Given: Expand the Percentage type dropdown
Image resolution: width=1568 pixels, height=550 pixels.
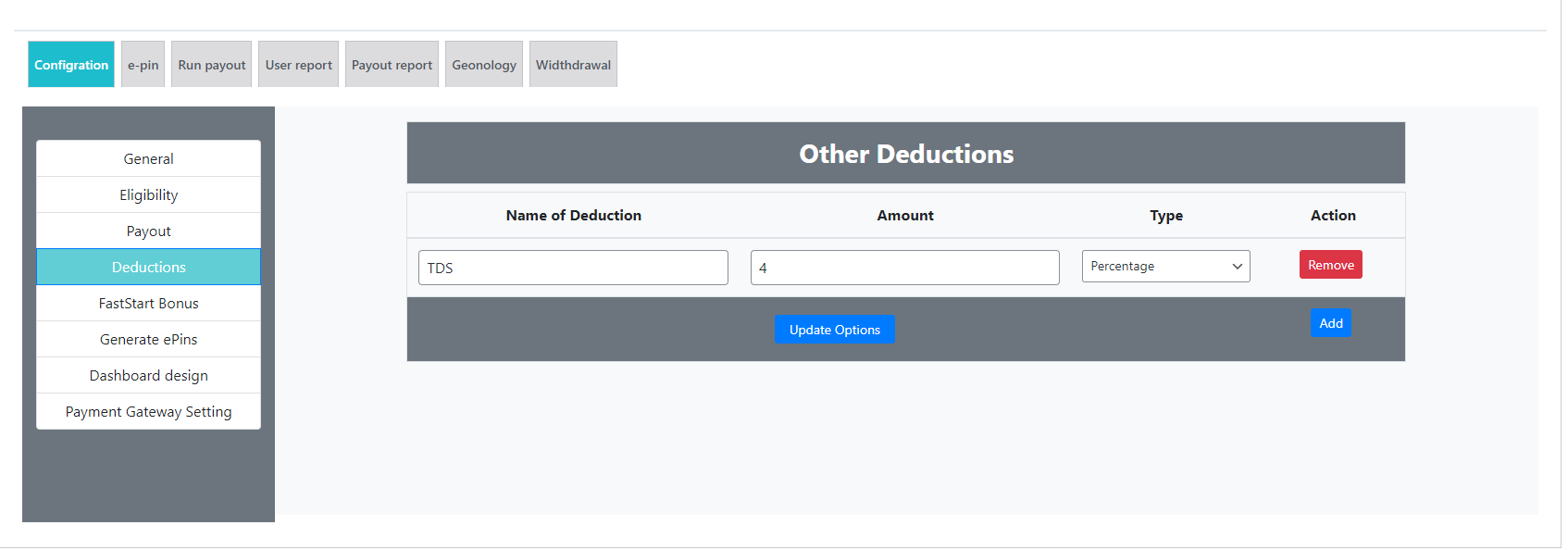Looking at the screenshot, I should (1165, 267).
